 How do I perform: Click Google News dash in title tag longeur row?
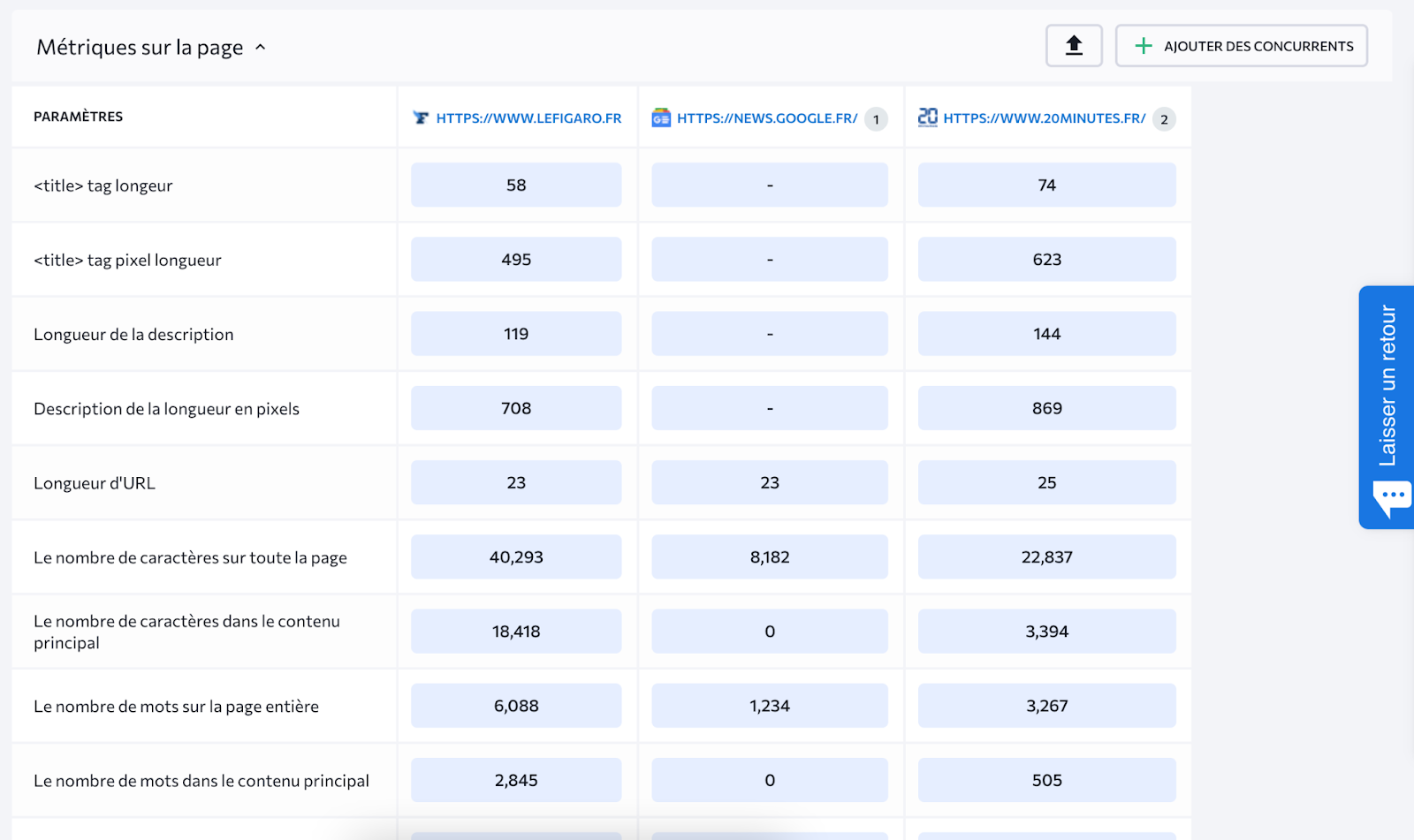click(x=770, y=185)
